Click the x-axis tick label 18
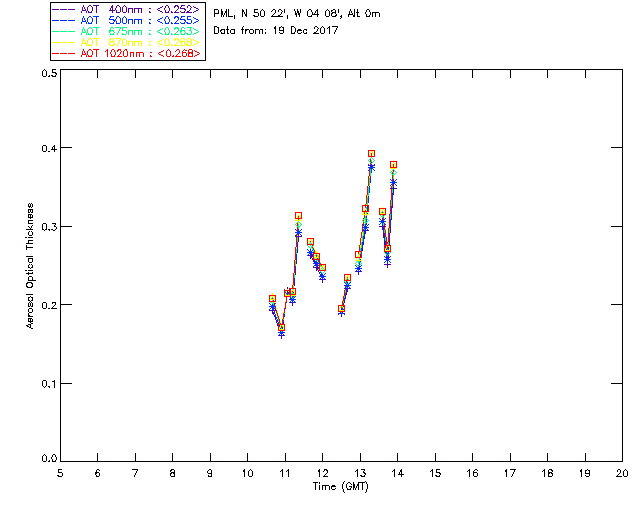Screen dimensions: 640x512 pyautogui.click(x=547, y=473)
